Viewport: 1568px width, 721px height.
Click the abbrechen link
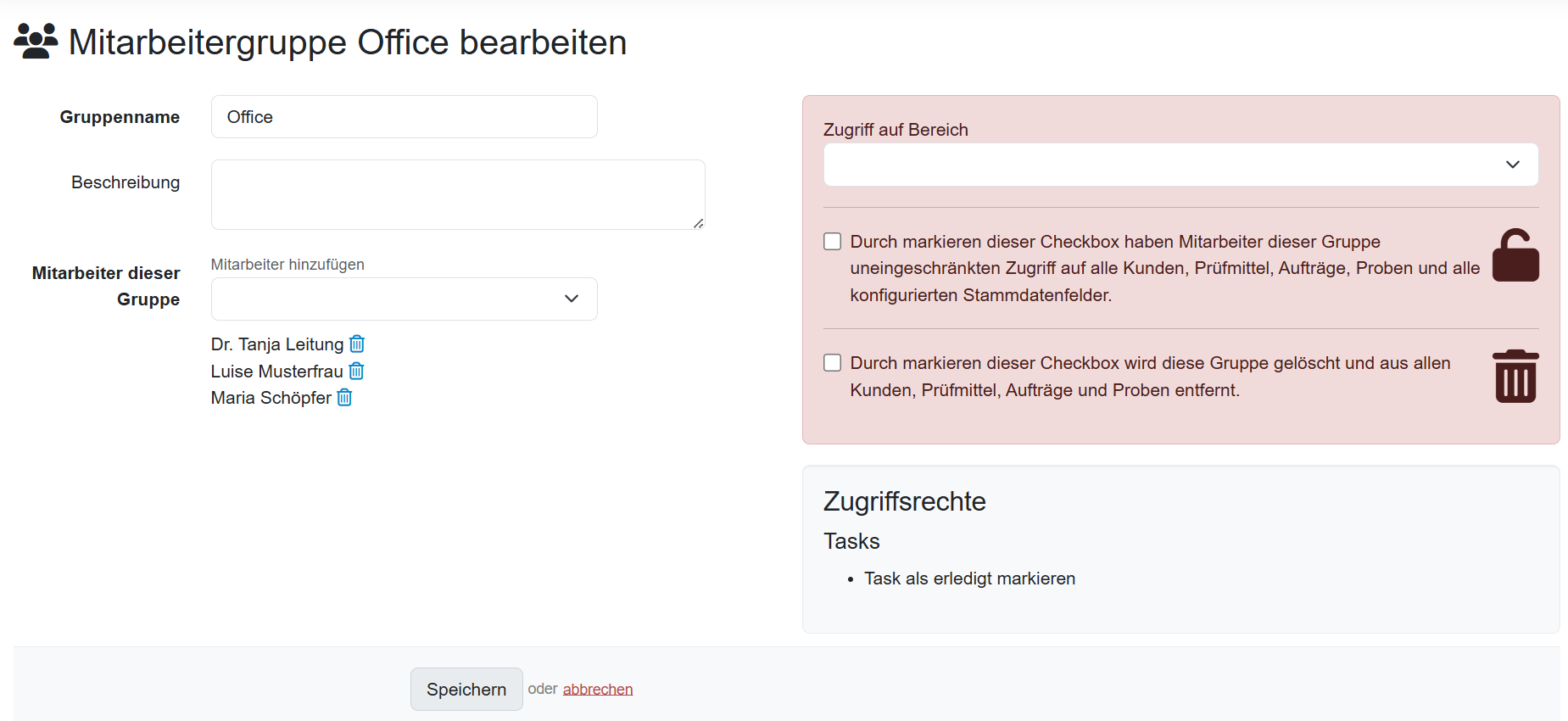597,689
